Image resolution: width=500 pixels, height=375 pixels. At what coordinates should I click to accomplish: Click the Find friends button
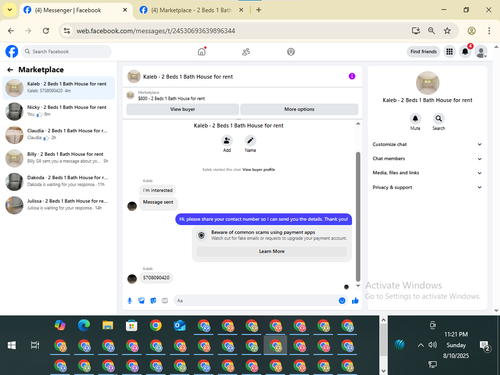[x=423, y=52]
